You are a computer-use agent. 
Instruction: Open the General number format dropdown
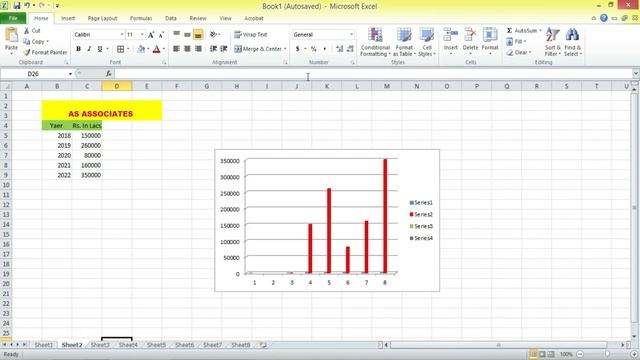coord(351,35)
